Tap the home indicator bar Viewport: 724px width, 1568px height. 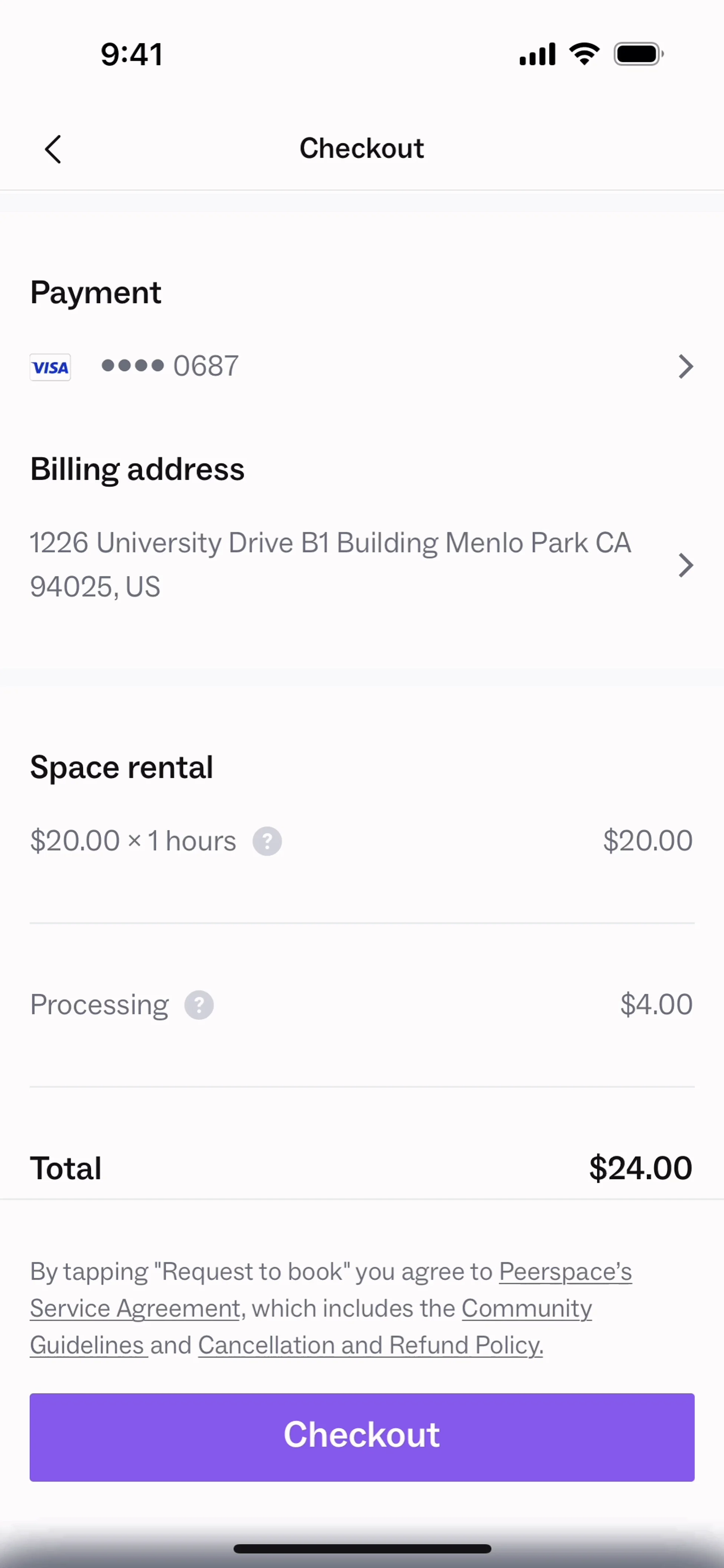(362, 1549)
